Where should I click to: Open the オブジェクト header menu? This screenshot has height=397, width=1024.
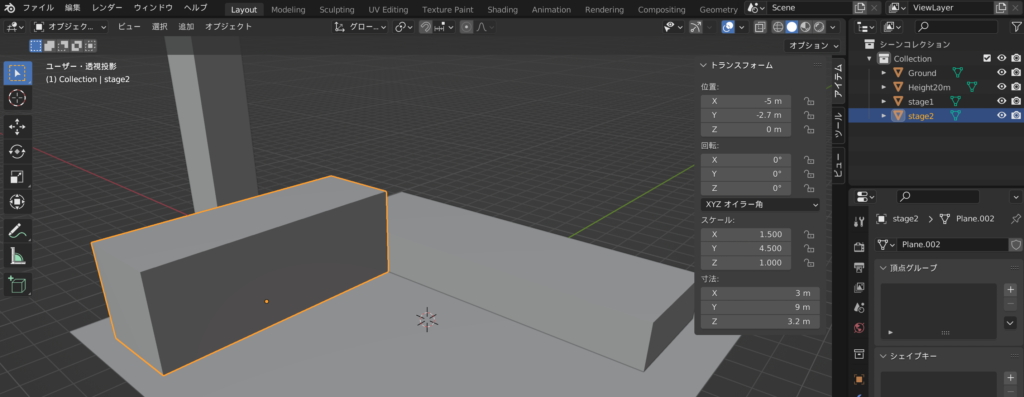(228, 27)
